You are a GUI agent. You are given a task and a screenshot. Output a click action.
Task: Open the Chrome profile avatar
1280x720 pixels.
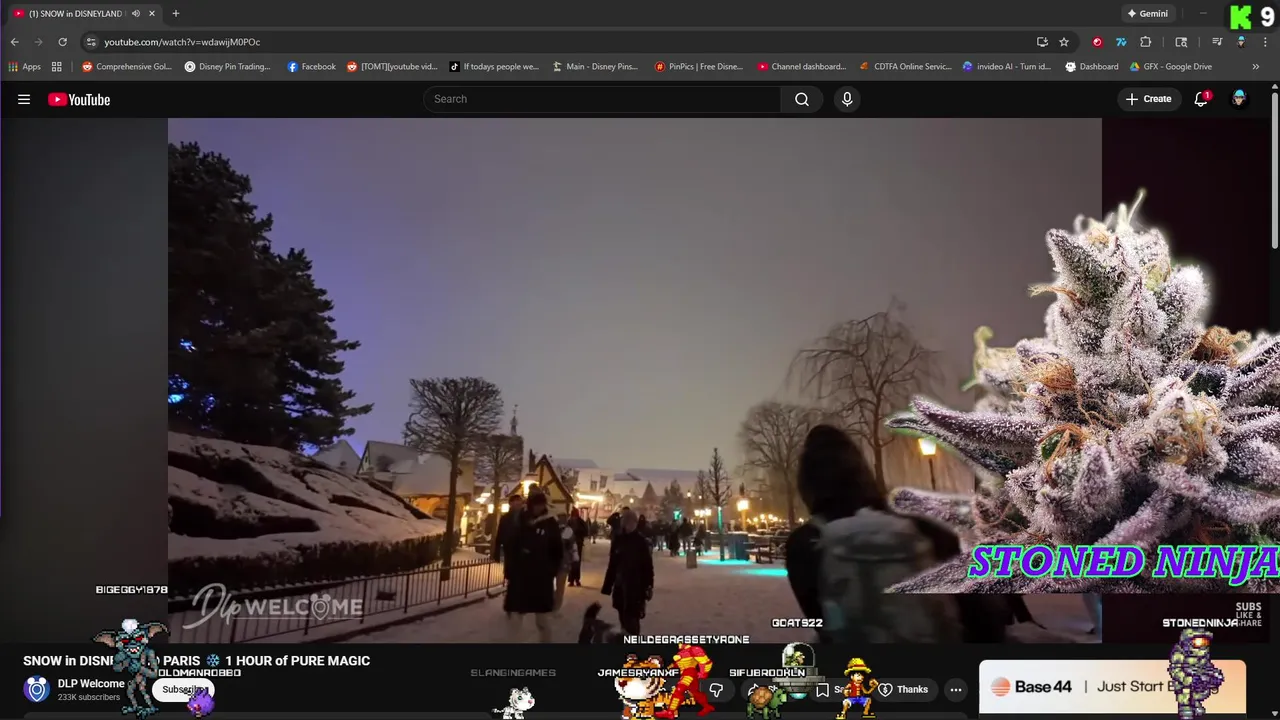point(1241,42)
